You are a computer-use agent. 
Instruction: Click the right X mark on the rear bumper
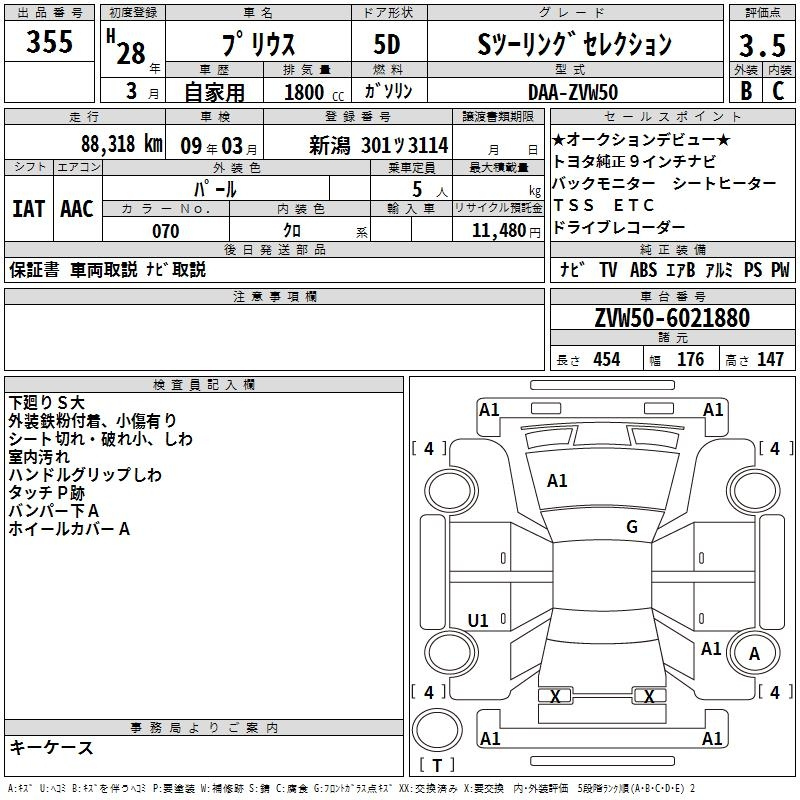[x=650, y=696]
